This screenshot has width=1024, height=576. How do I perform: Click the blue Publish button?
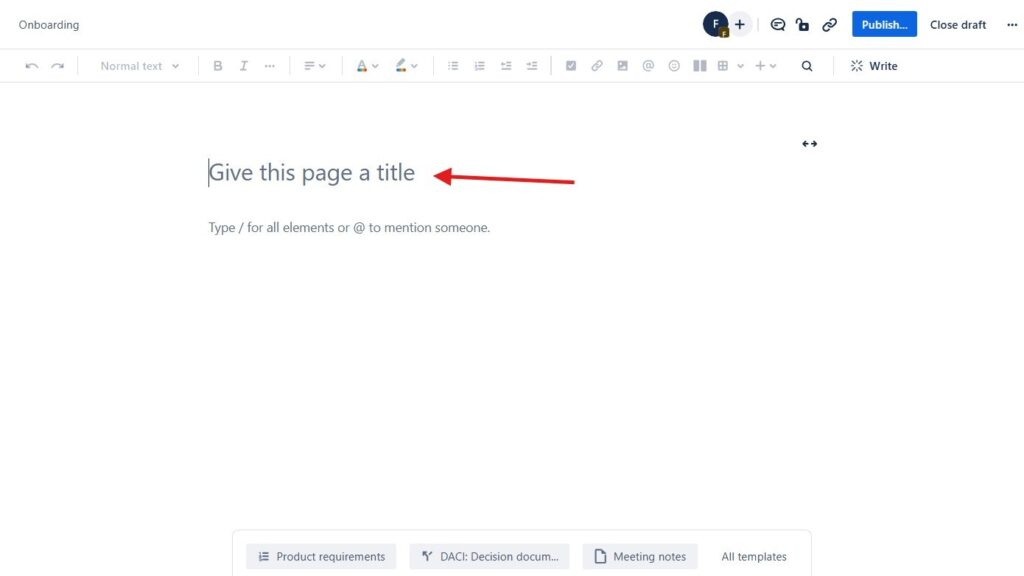point(884,25)
